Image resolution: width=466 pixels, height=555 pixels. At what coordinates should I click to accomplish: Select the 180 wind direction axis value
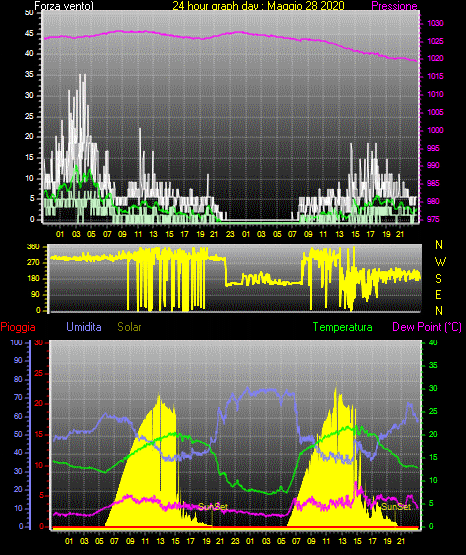(33, 279)
